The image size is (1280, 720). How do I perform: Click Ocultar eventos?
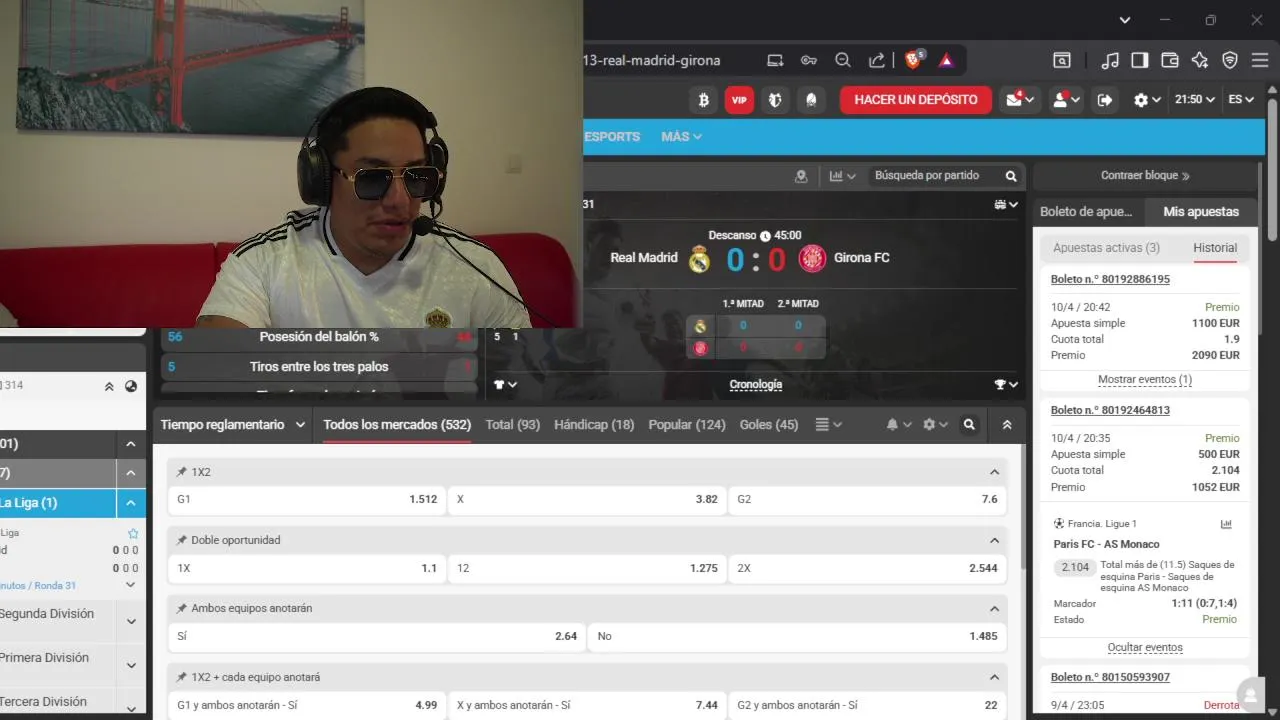pyautogui.click(x=1145, y=648)
